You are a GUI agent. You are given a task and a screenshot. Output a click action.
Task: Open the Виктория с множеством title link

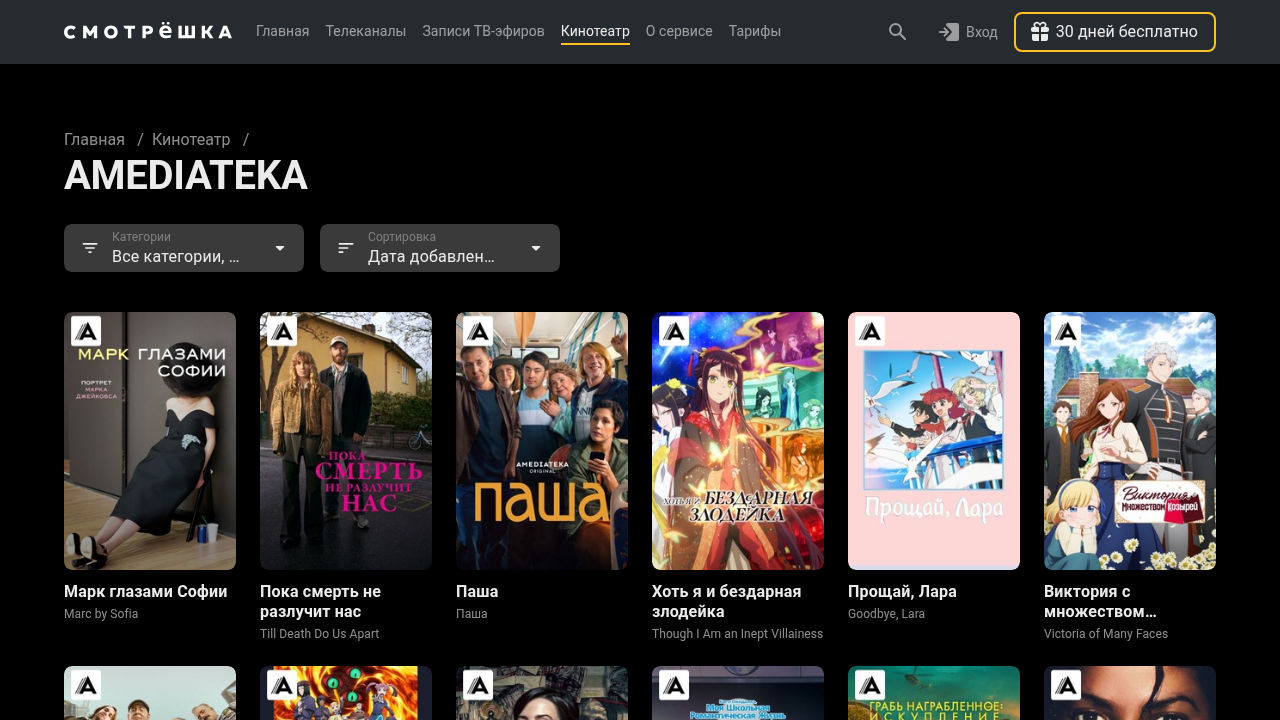pyautogui.click(x=1100, y=602)
